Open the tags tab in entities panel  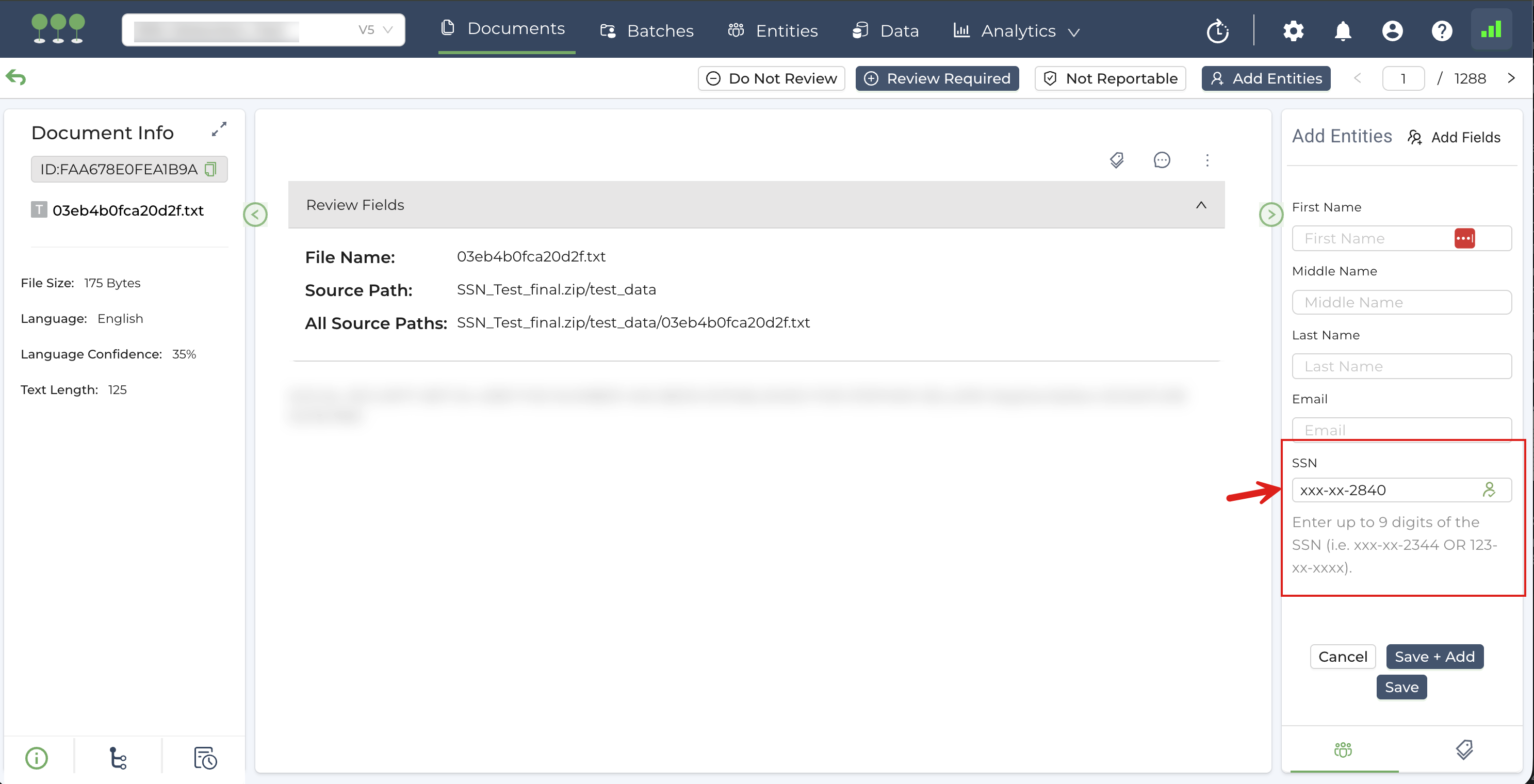[1464, 749]
